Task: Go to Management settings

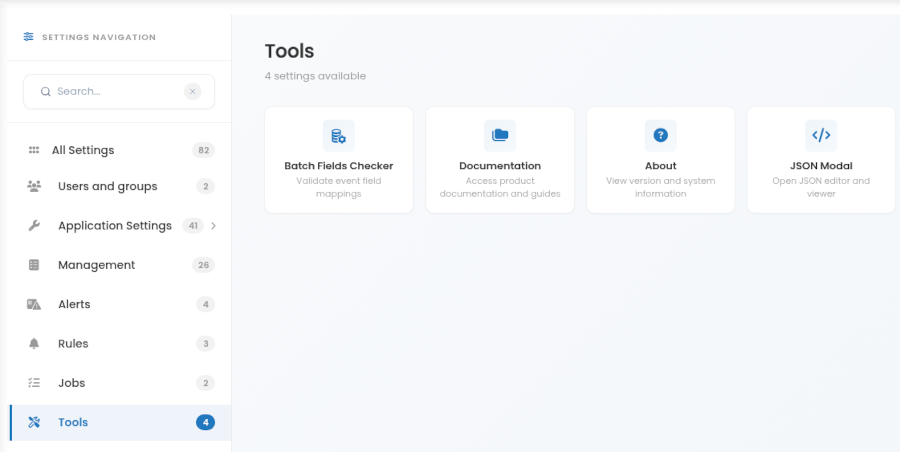Action: pyautogui.click(x=120, y=265)
